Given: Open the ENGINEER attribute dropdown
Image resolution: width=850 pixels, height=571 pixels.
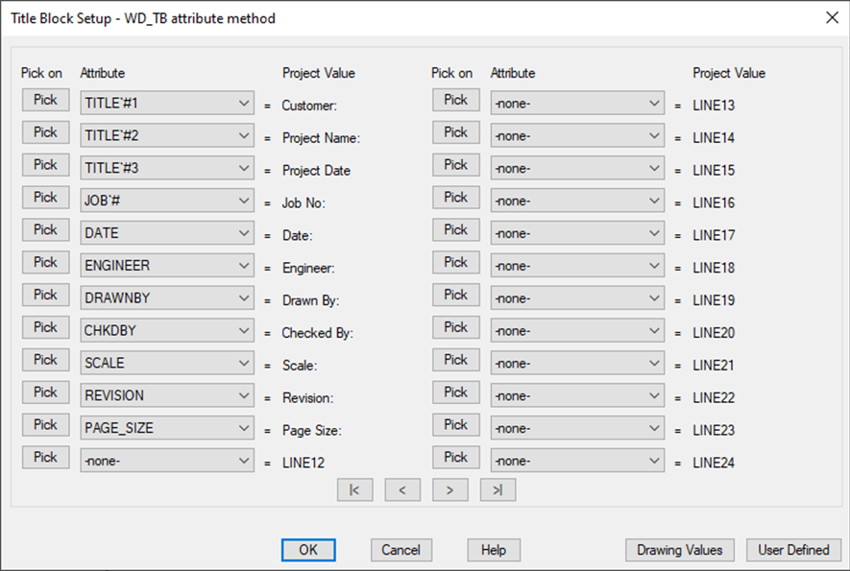Looking at the screenshot, I should click(167, 266).
